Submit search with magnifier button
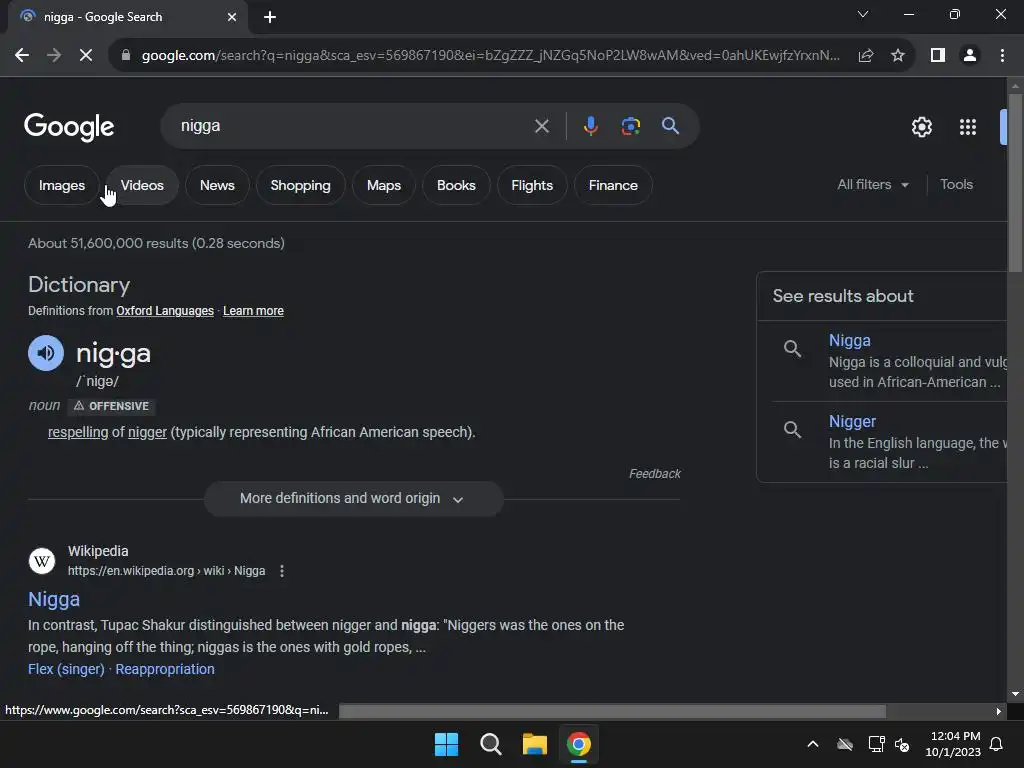 click(670, 125)
